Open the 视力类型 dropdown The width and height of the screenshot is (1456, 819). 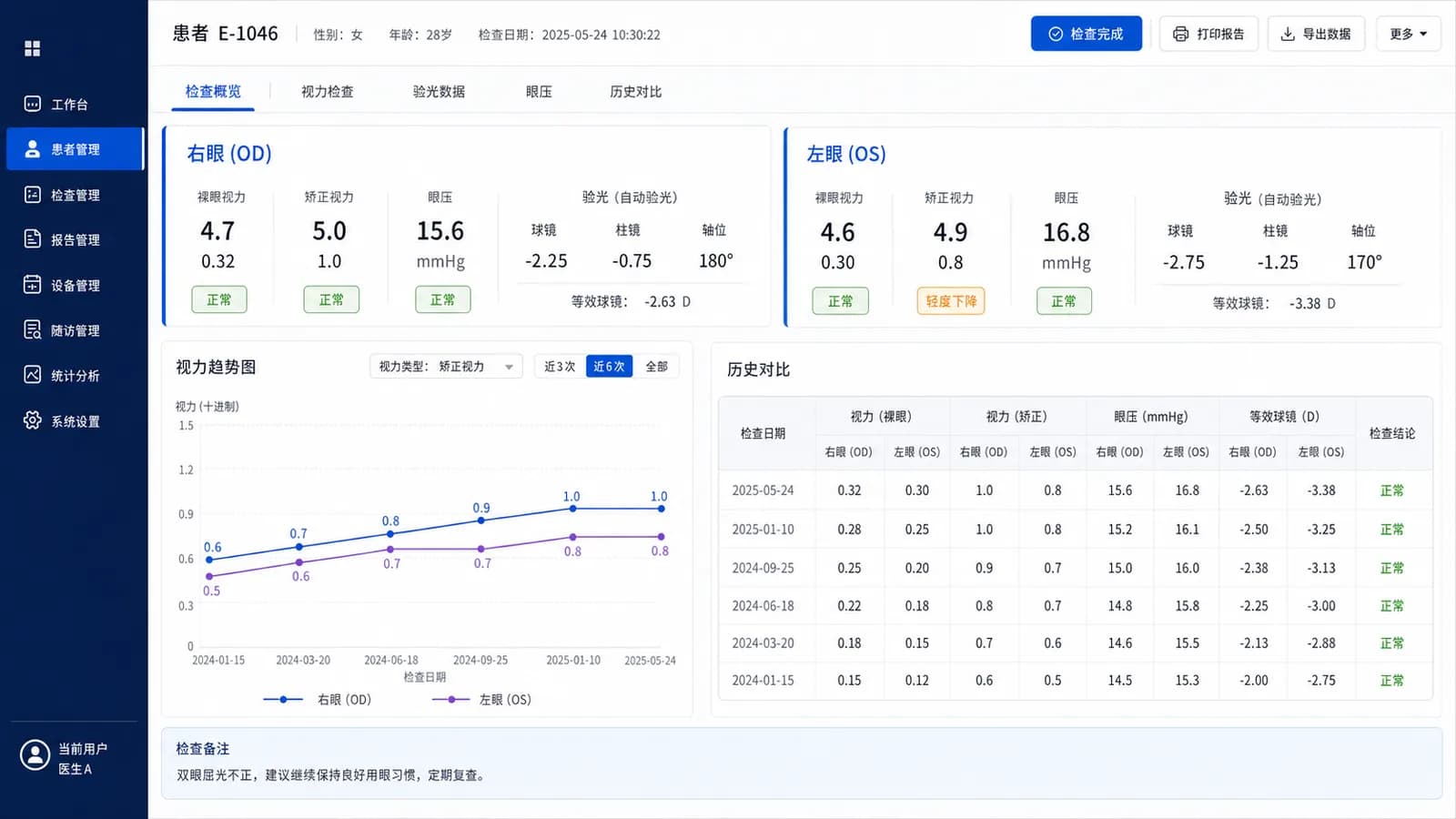tap(446, 366)
